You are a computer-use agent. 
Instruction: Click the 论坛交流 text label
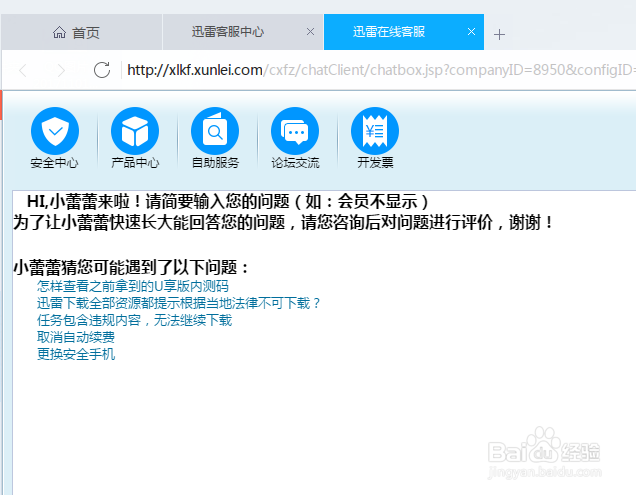(295, 163)
